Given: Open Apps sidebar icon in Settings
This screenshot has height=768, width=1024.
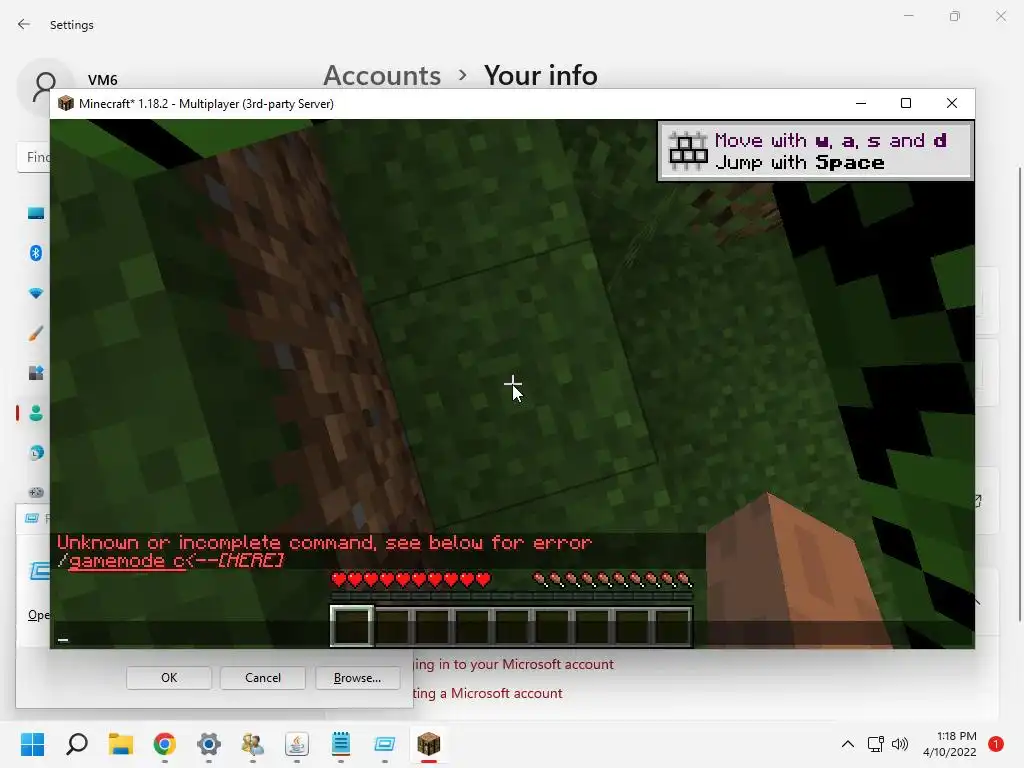Looking at the screenshot, I should tap(36, 373).
